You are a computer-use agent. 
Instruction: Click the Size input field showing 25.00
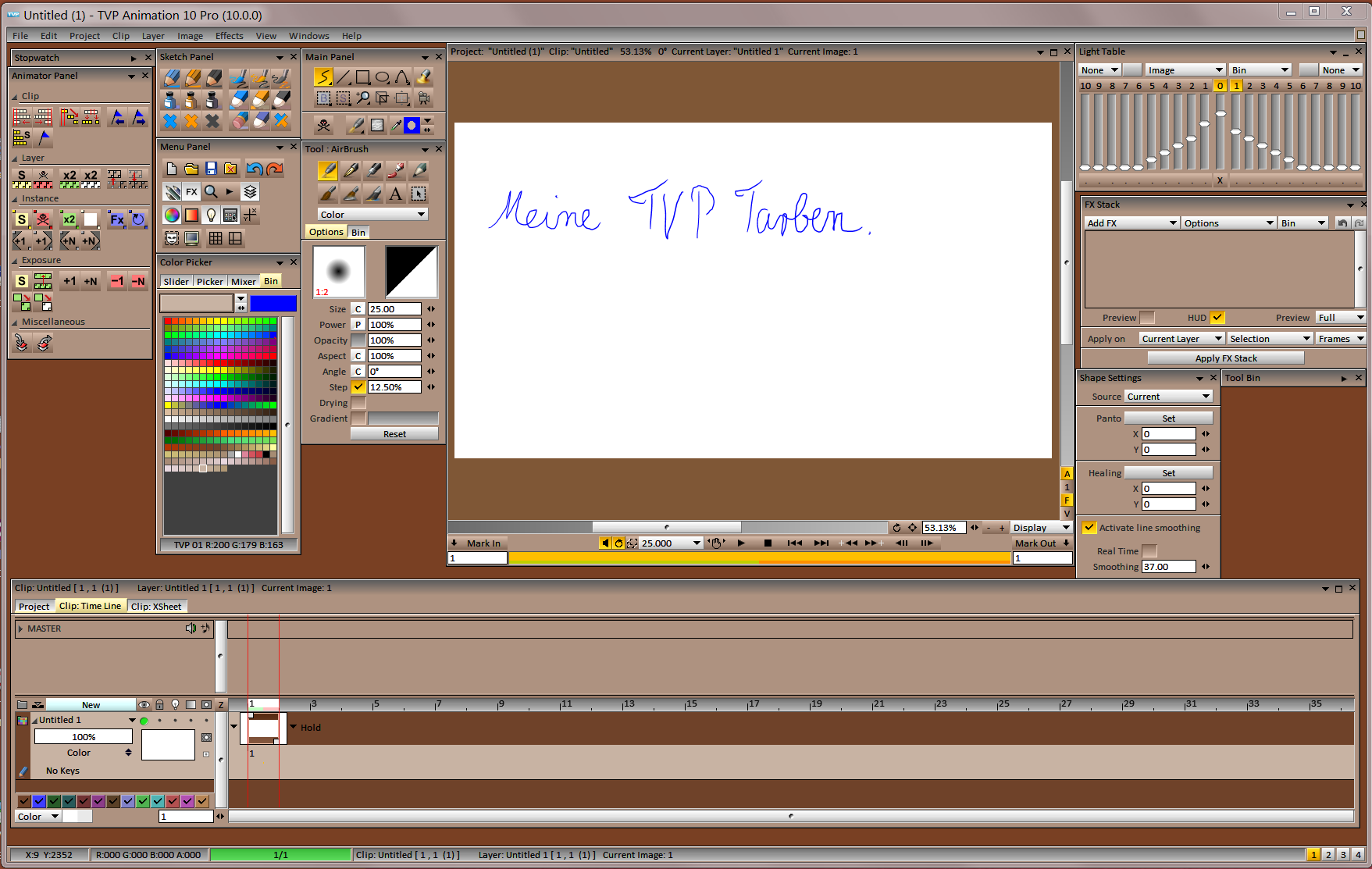394,308
